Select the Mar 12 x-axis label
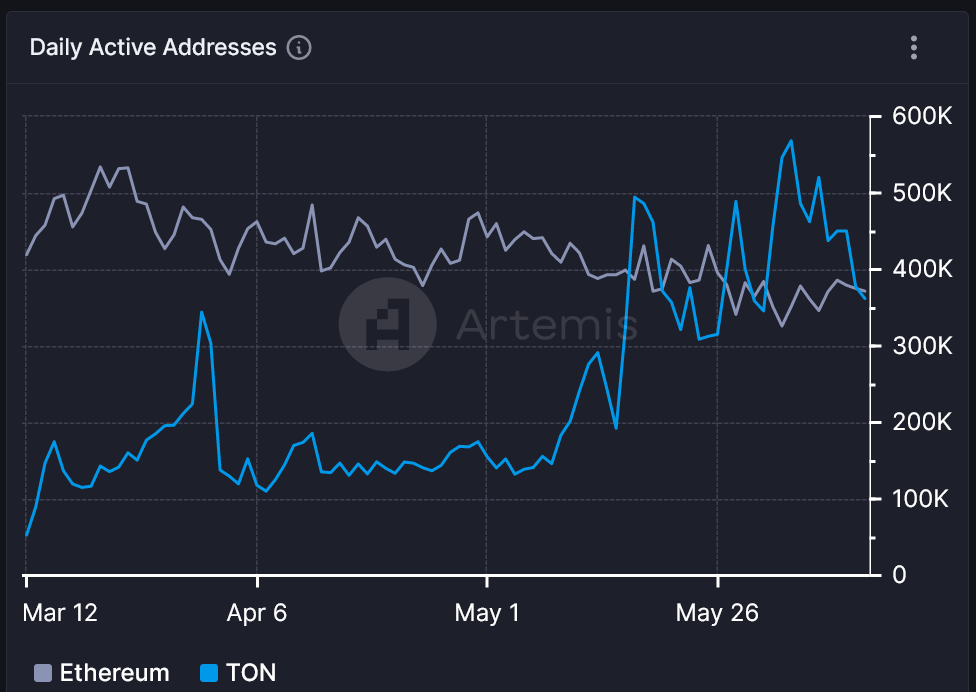This screenshot has height=692, width=976. [60, 613]
